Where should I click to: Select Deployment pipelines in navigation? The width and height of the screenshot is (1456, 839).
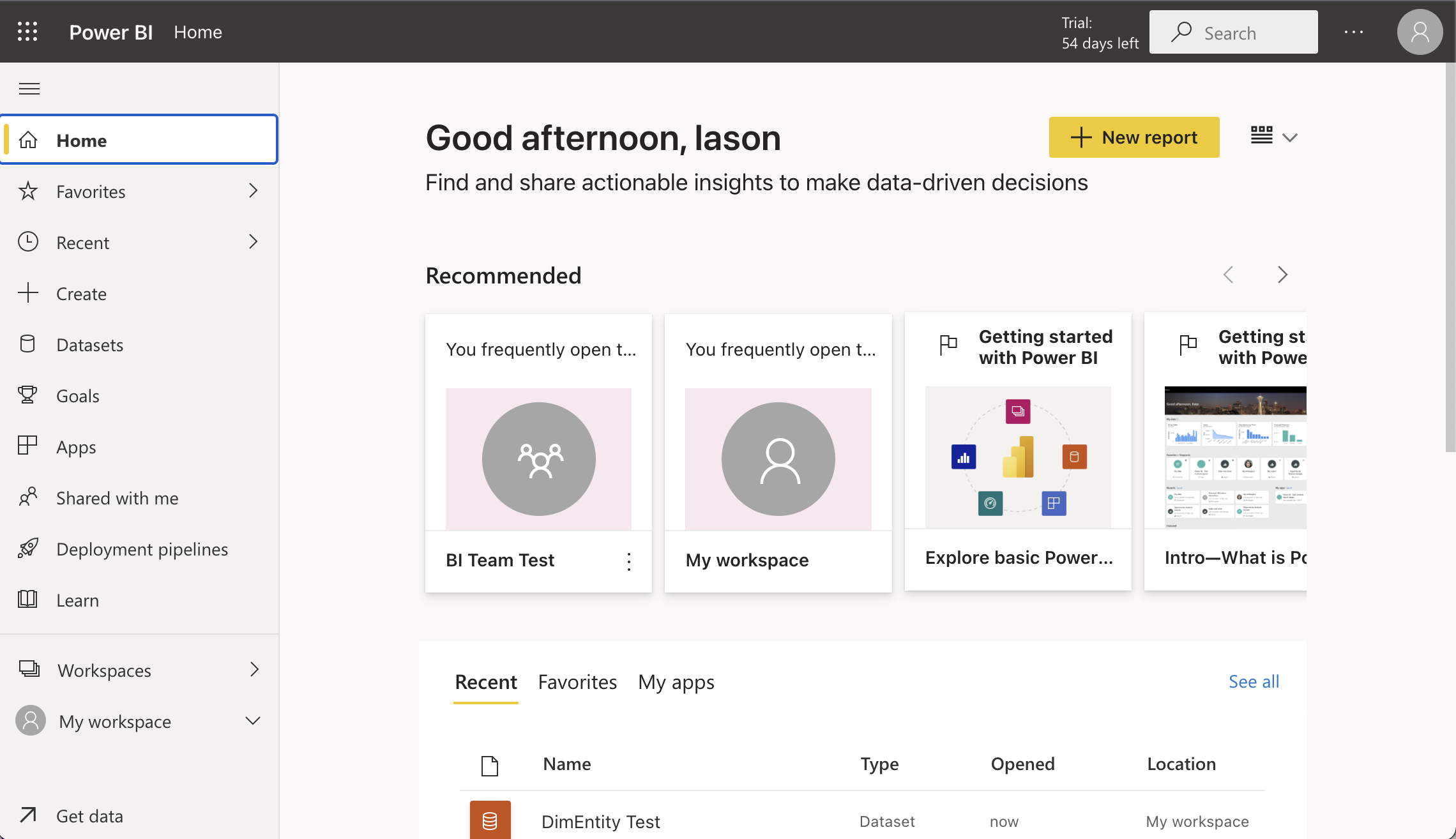coord(139,549)
